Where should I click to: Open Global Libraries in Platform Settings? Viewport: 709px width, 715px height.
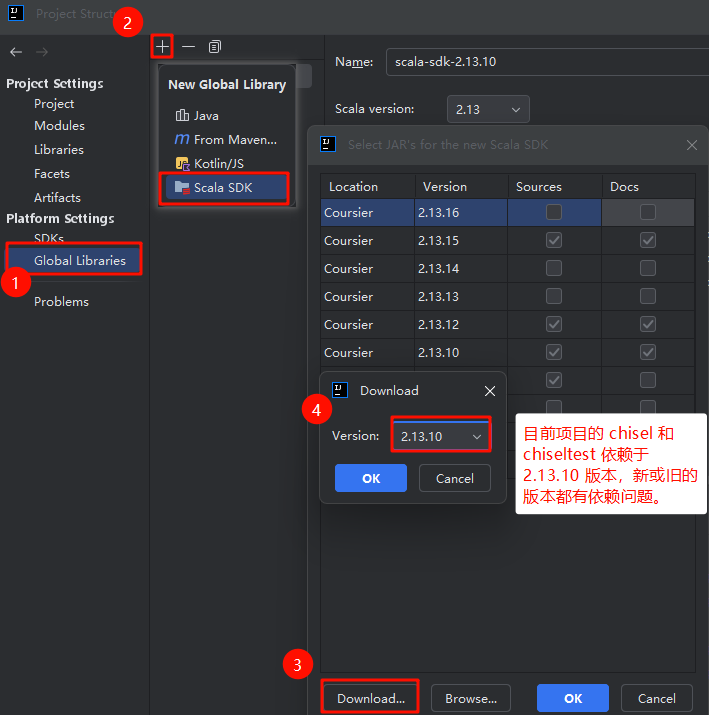tap(80, 260)
